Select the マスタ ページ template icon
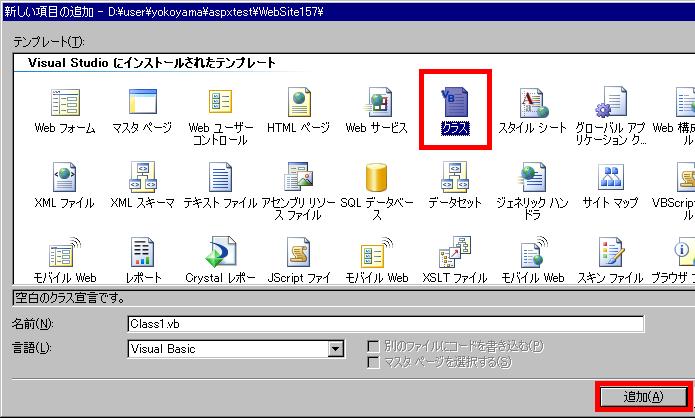The image size is (695, 418). (142, 102)
